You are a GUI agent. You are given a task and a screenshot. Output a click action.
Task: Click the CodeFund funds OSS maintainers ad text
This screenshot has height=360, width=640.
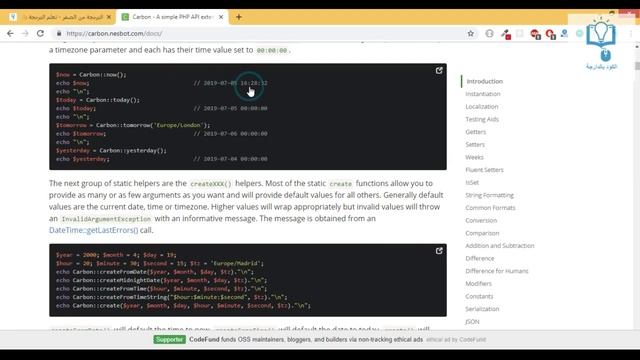click(x=306, y=340)
